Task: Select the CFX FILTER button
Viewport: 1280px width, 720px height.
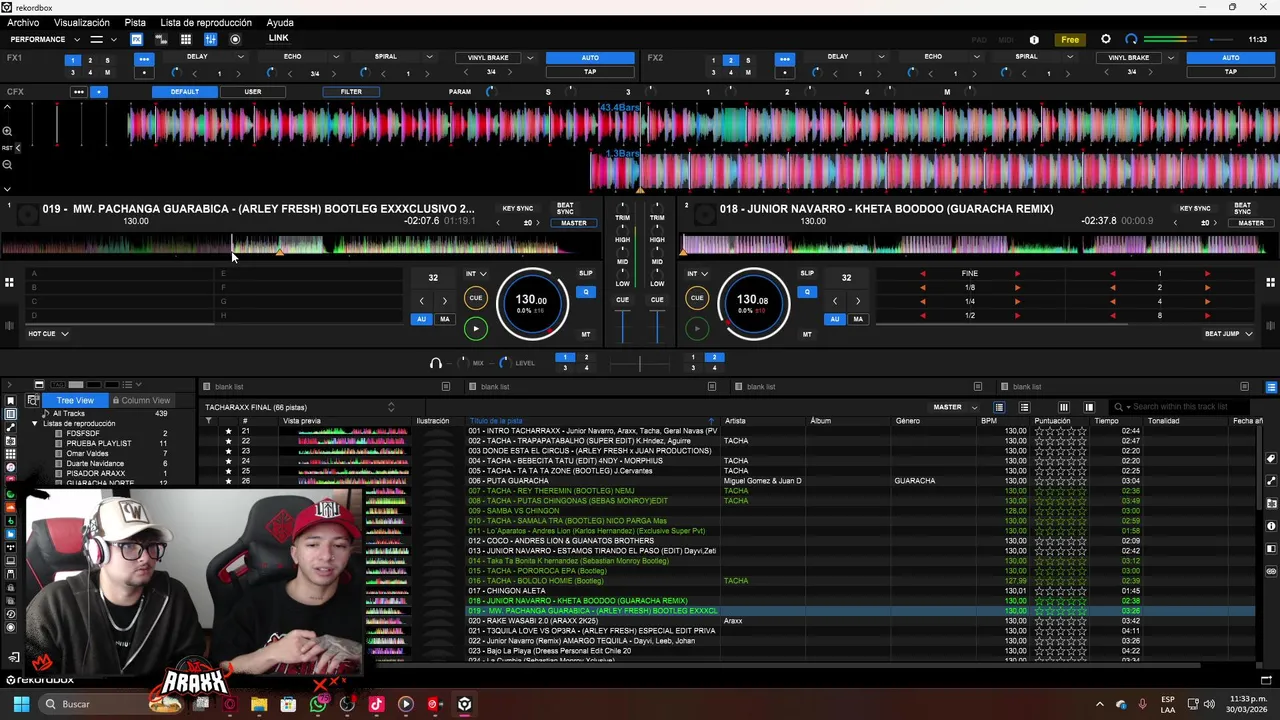Action: tap(351, 92)
